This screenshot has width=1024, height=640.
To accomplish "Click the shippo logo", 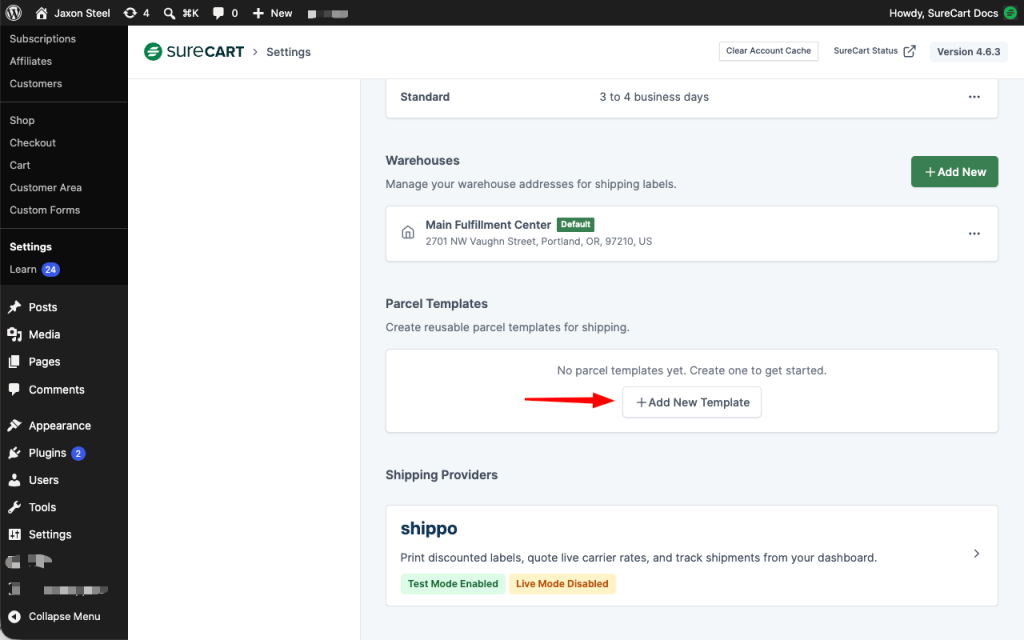I will (429, 528).
